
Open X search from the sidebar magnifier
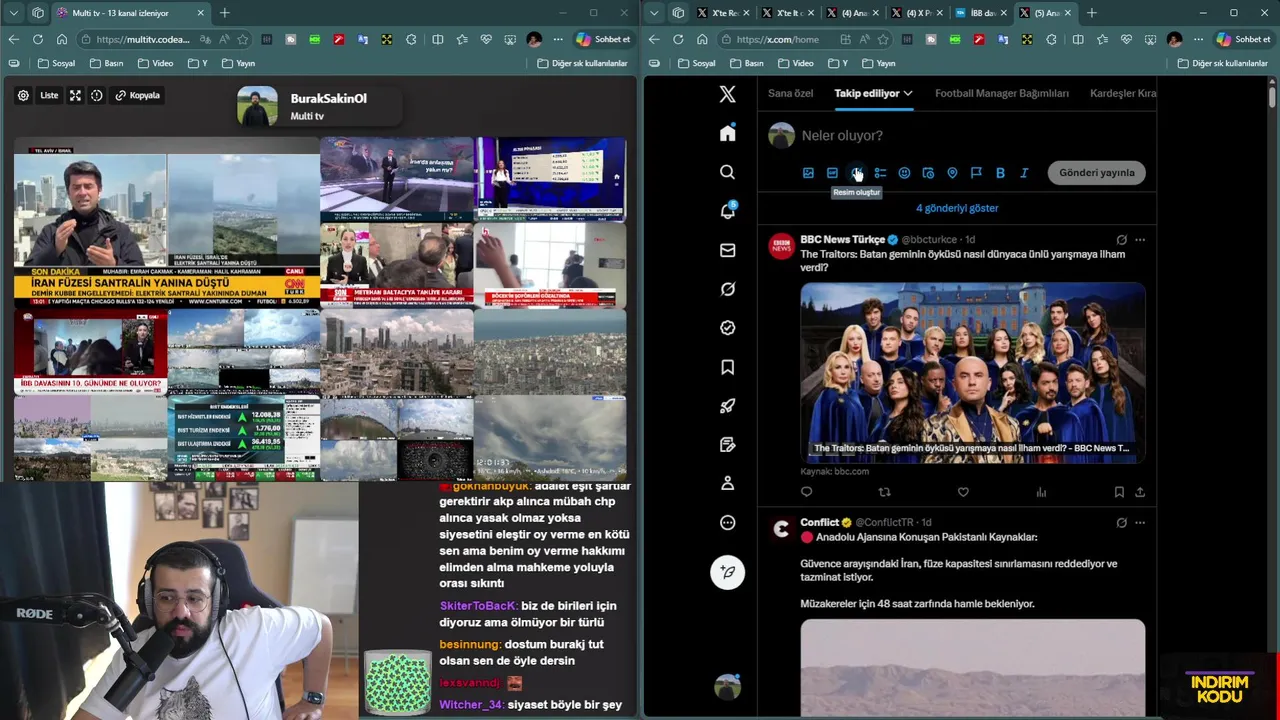tap(728, 172)
